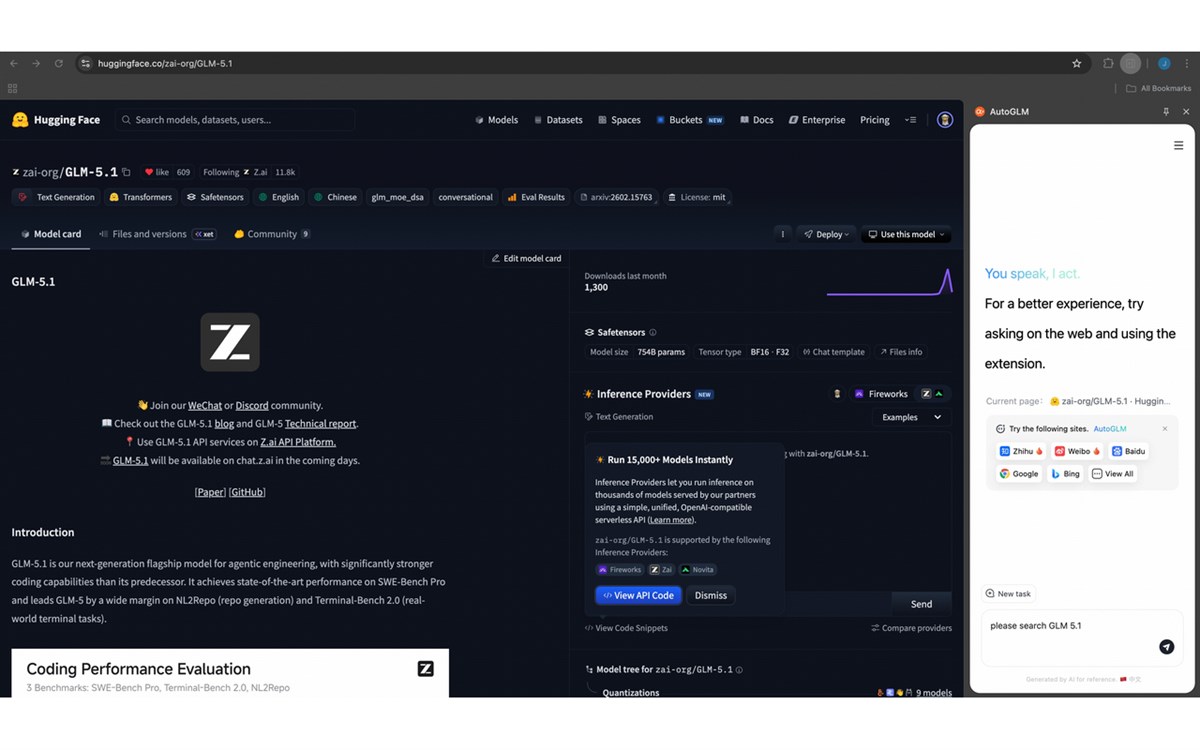This screenshot has width=1200, height=750.
Task: Open Datasets in the navigation bar
Action: tap(558, 120)
